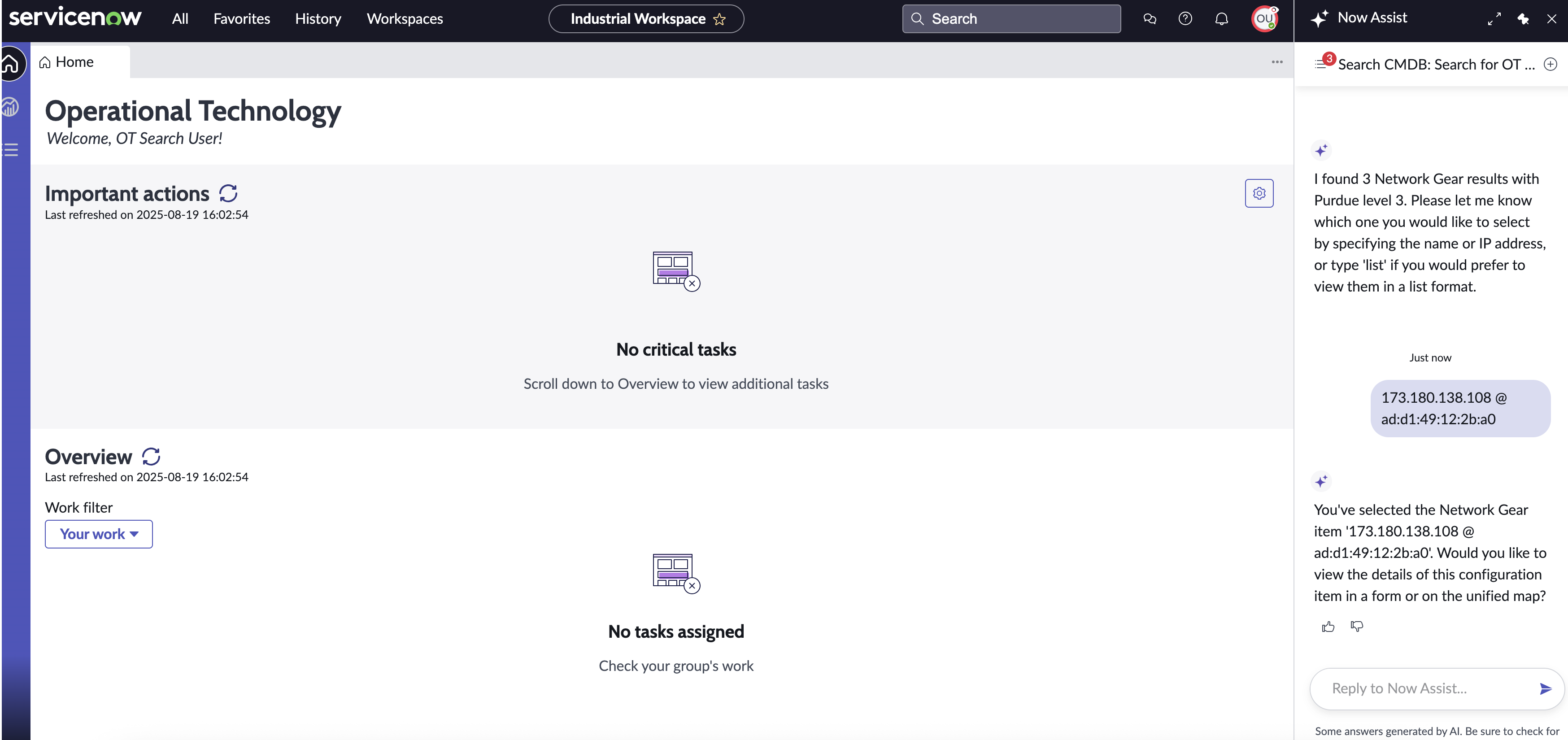Refresh the Overview section
Viewport: 1568px width, 740px height.
151,457
